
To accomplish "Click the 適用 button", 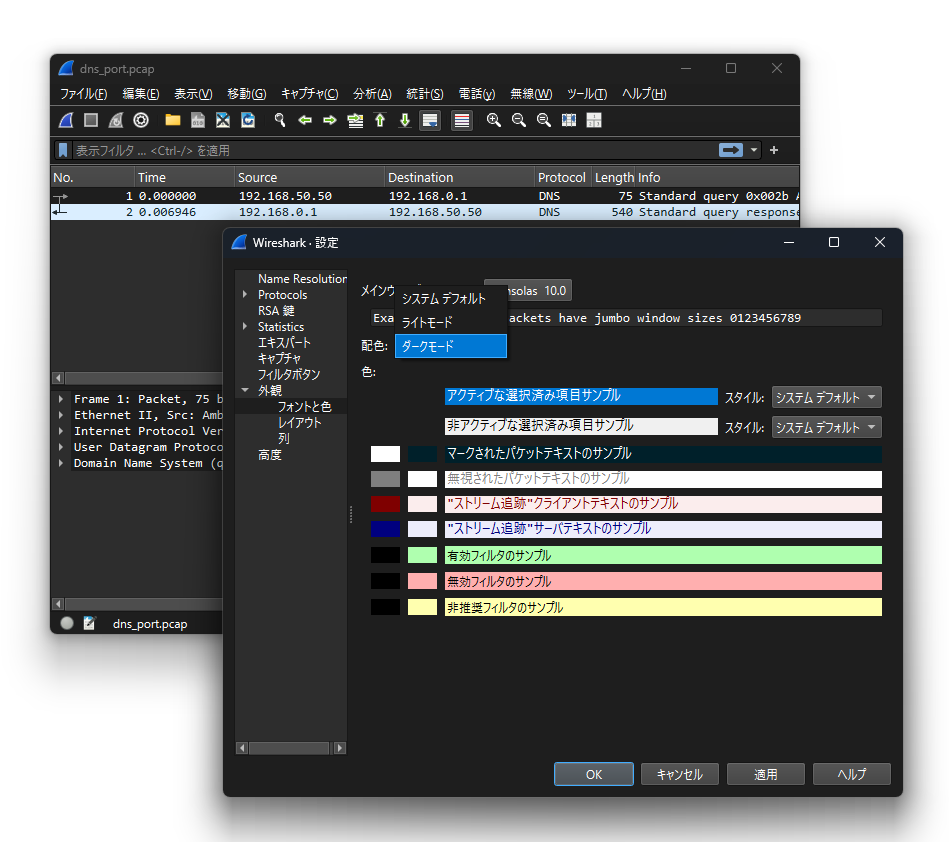I will [766, 774].
